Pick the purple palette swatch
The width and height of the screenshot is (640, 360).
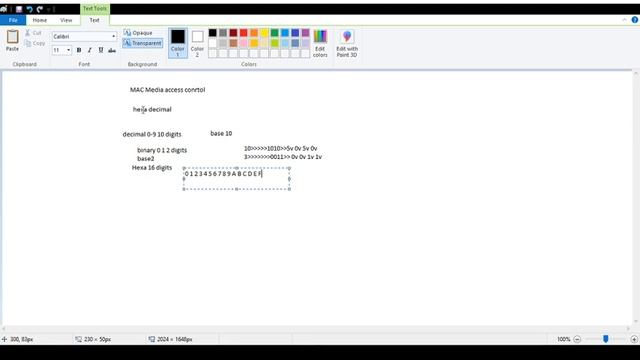[x=306, y=33]
